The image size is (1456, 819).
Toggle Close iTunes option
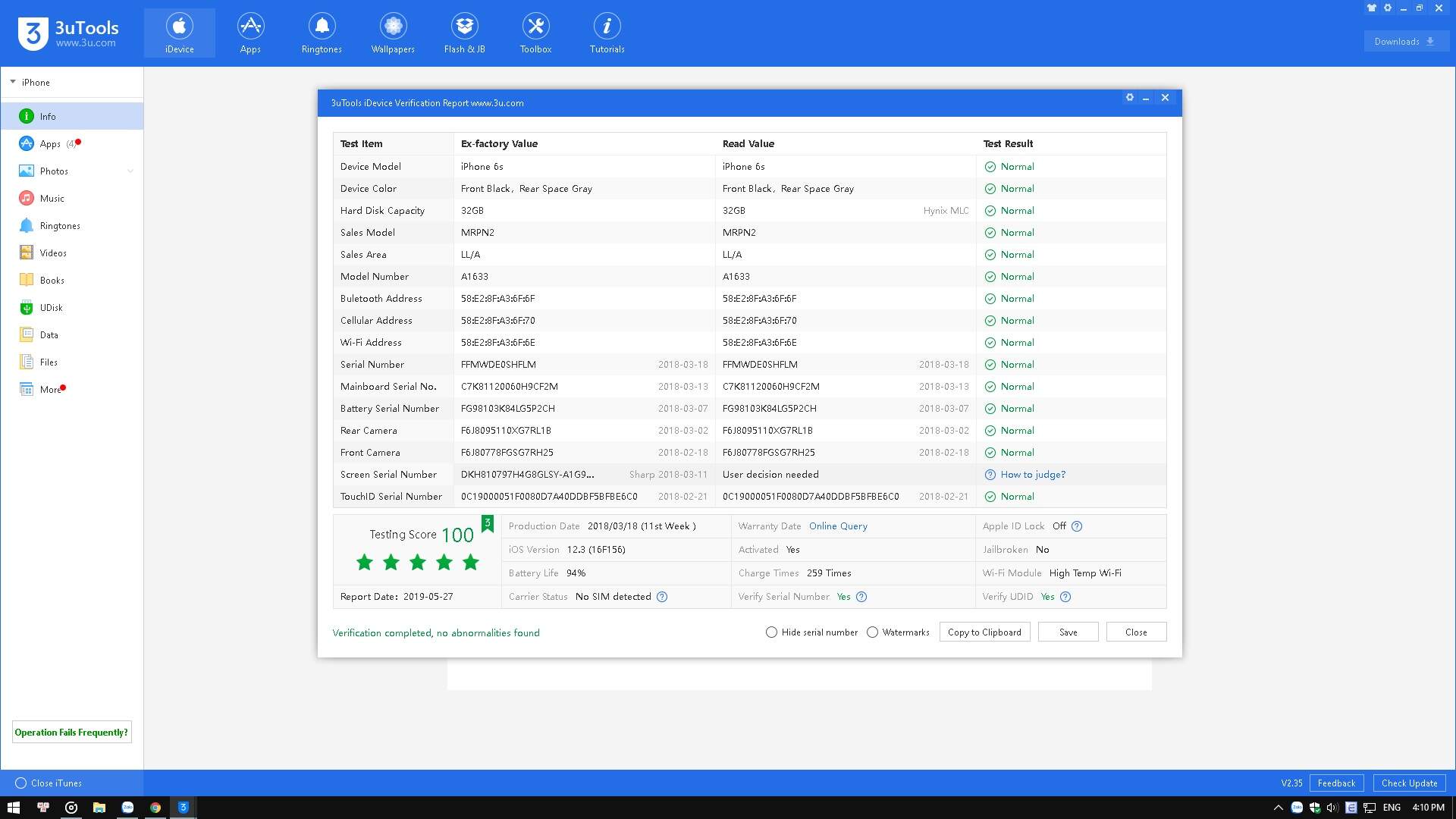point(21,783)
